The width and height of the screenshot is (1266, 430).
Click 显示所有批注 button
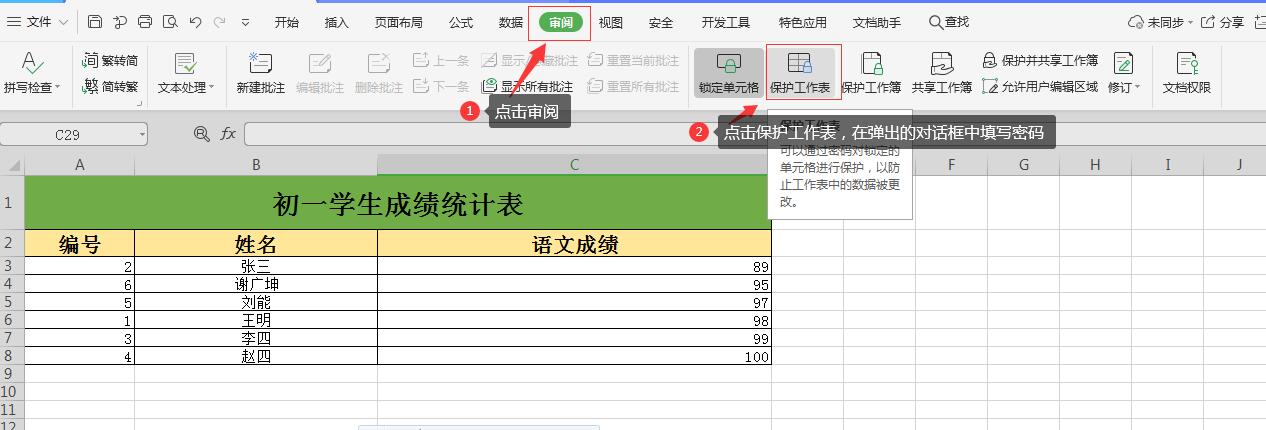click(x=528, y=87)
